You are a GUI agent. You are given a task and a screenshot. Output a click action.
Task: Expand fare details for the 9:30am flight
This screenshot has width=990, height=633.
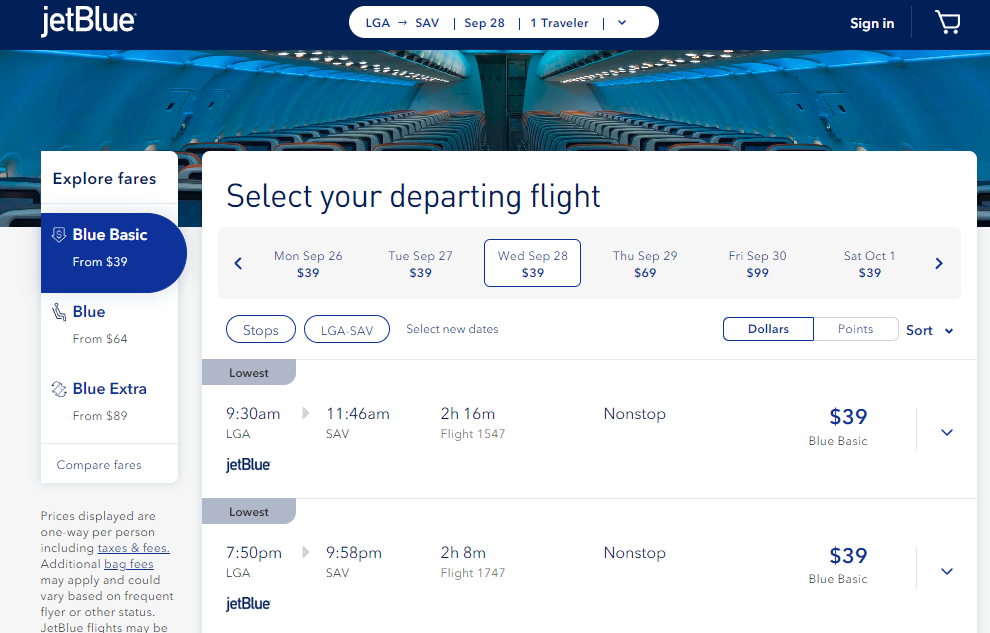(946, 432)
